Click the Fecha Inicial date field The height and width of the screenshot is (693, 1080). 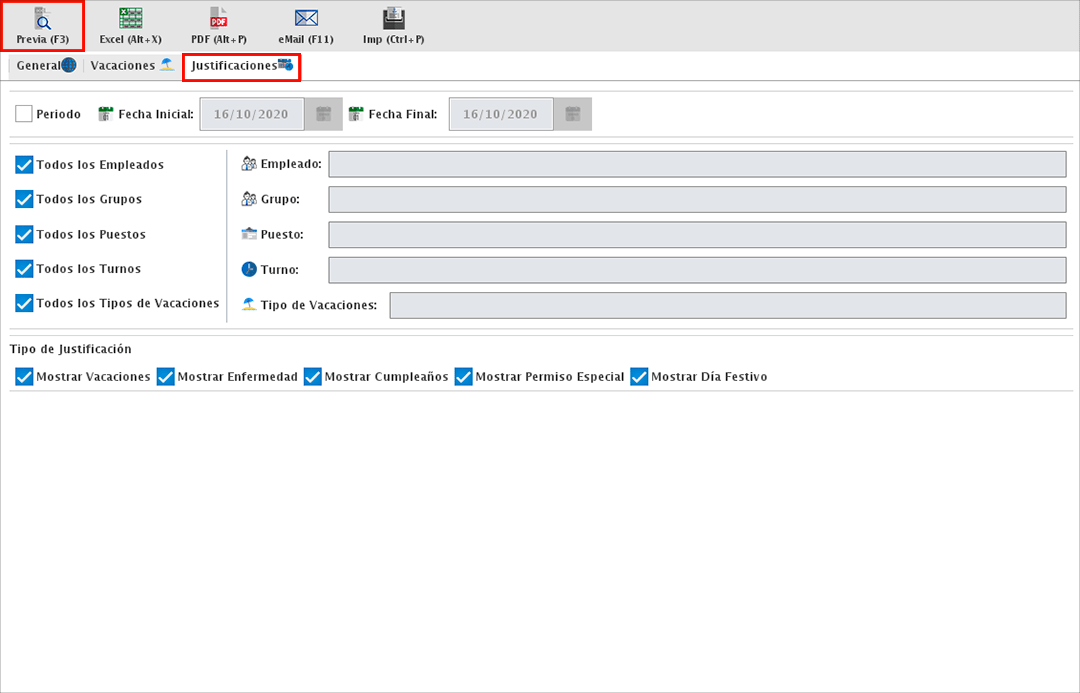pyautogui.click(x=251, y=114)
